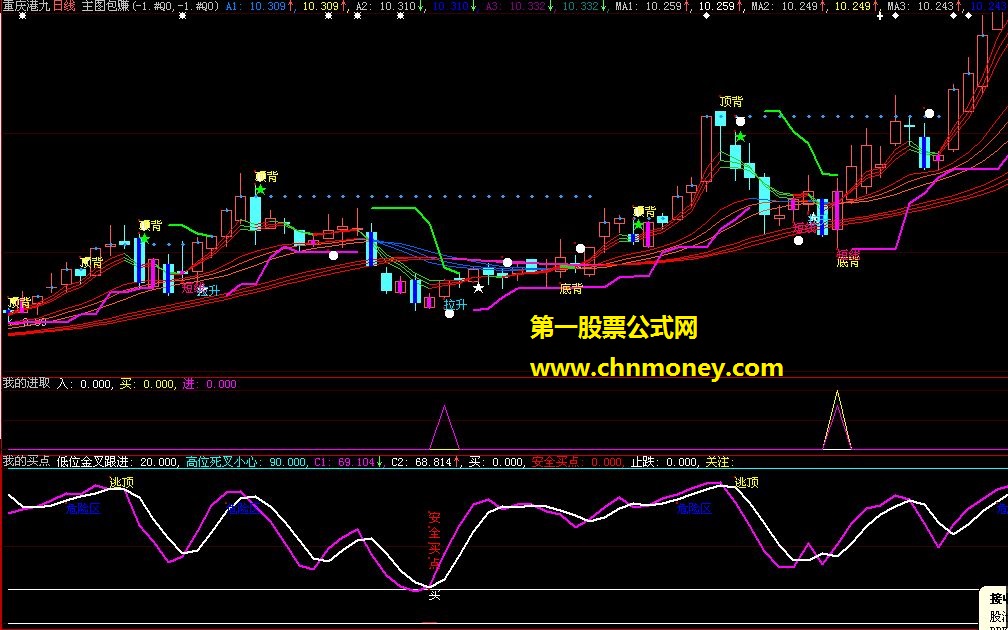1008x630 pixels.
Task: Click the white 买 signal below the oscillator trough
Action: tap(435, 595)
